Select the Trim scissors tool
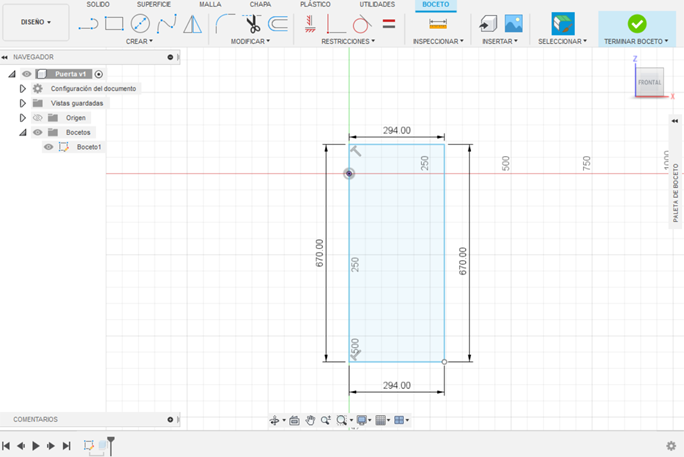The height and width of the screenshot is (457, 684). pos(253,24)
